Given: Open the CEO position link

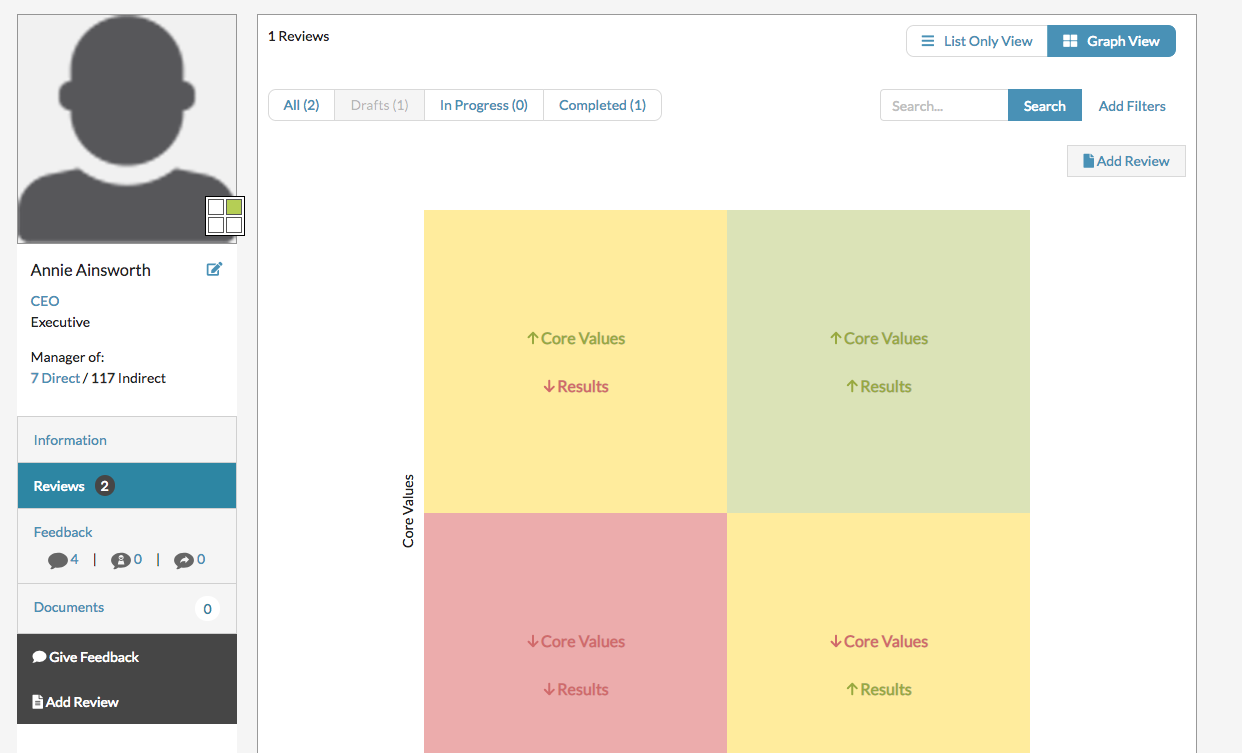Looking at the screenshot, I should [45, 301].
